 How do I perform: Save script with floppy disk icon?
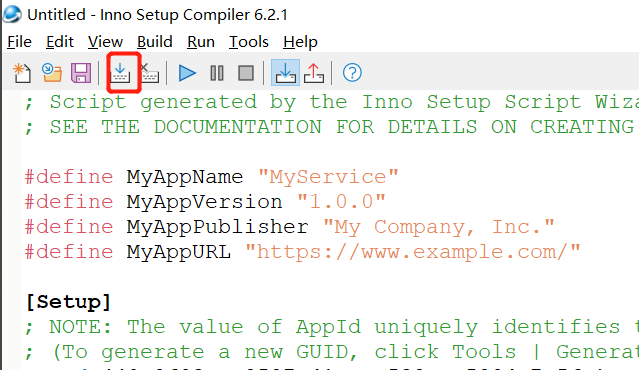click(x=81, y=73)
